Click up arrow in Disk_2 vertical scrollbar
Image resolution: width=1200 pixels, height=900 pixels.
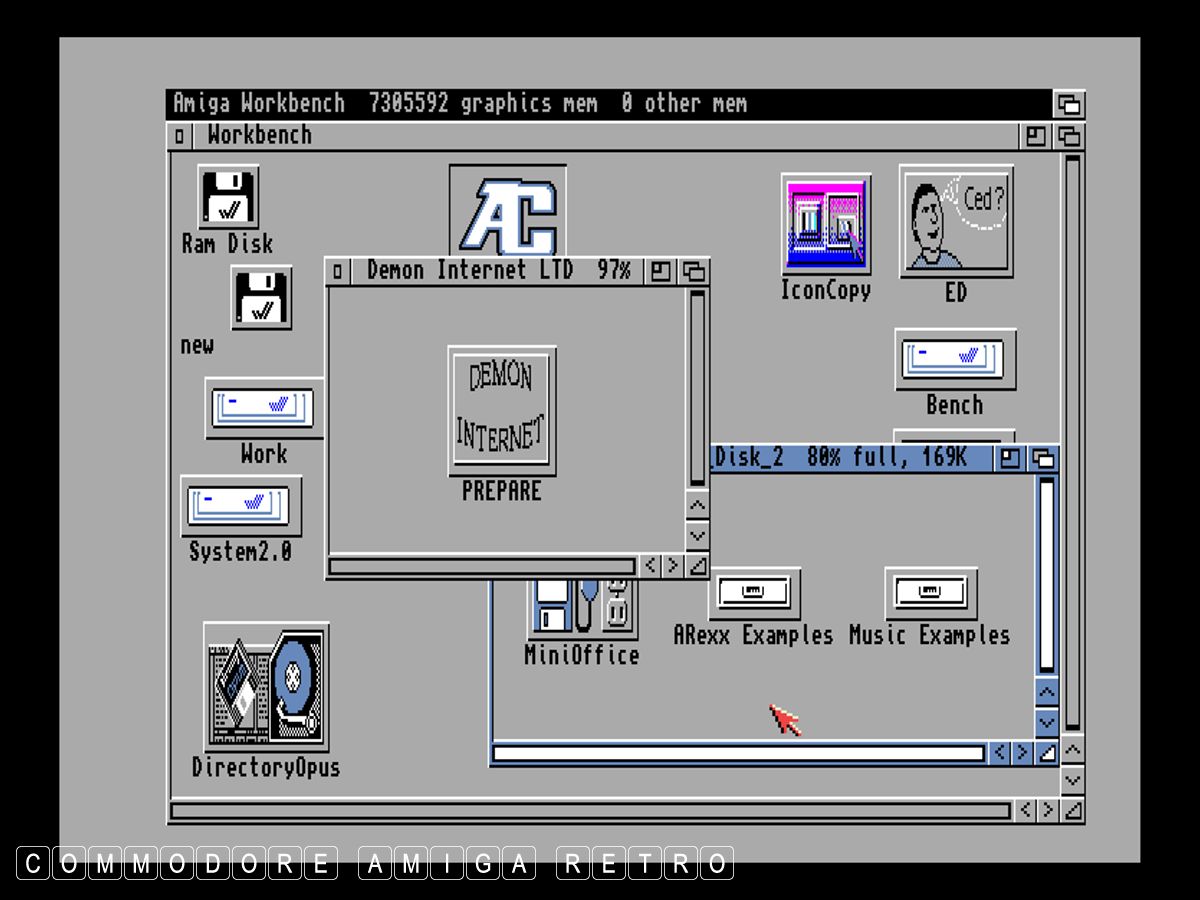1046,691
